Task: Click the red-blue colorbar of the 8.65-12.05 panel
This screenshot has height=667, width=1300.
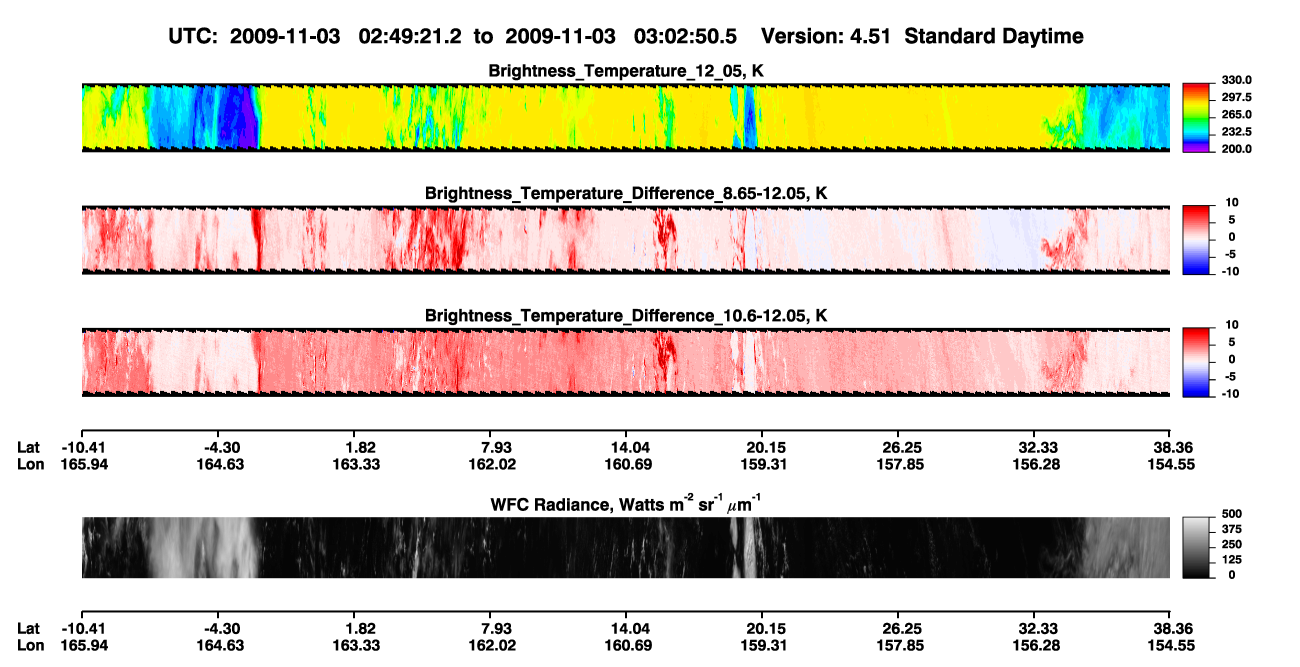Action: [1197, 240]
